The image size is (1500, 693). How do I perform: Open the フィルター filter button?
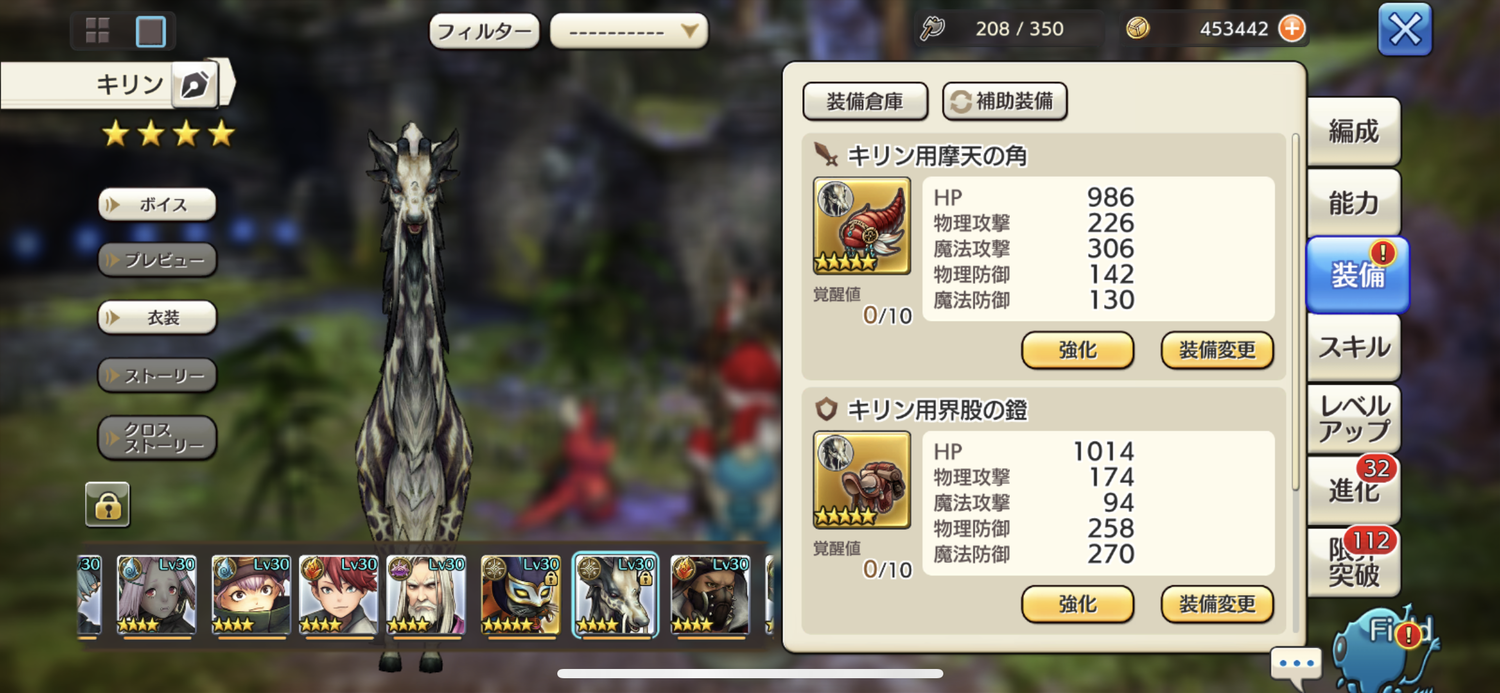pyautogui.click(x=485, y=32)
